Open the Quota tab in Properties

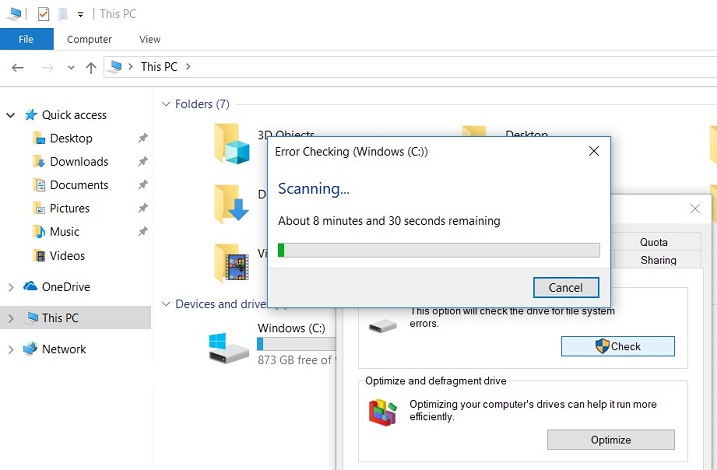(653, 242)
